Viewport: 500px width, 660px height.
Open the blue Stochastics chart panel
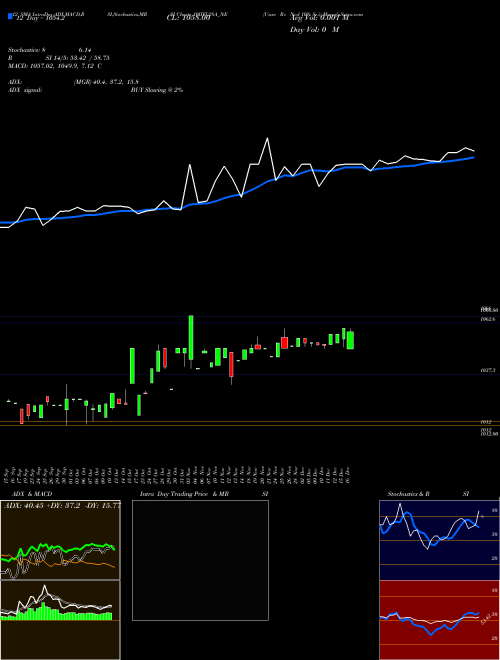(439, 540)
